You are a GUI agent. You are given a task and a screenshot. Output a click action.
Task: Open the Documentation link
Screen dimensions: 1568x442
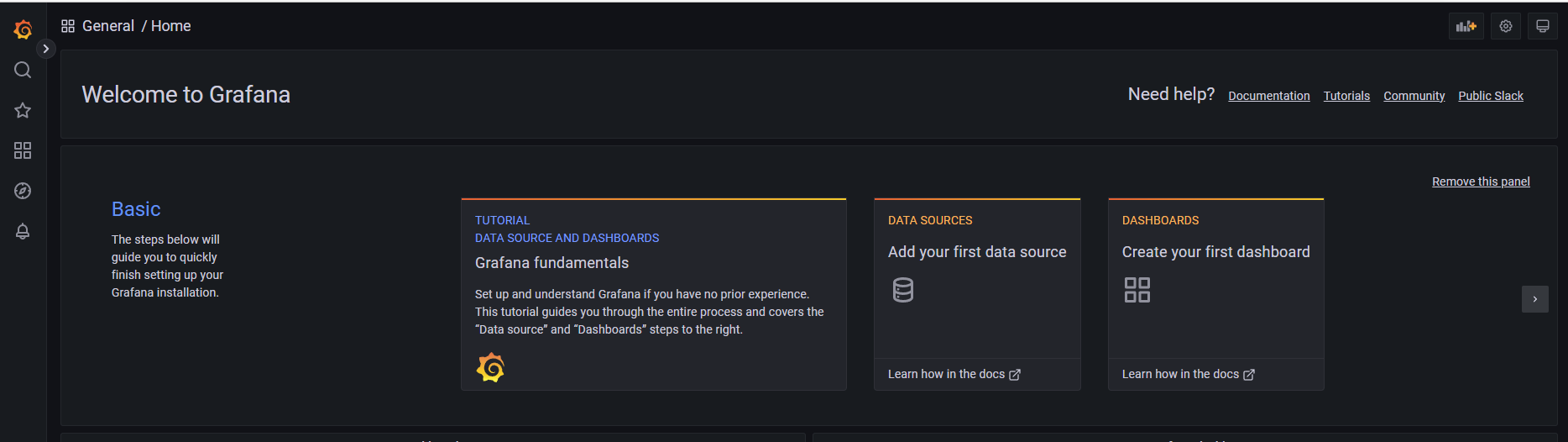point(1269,96)
